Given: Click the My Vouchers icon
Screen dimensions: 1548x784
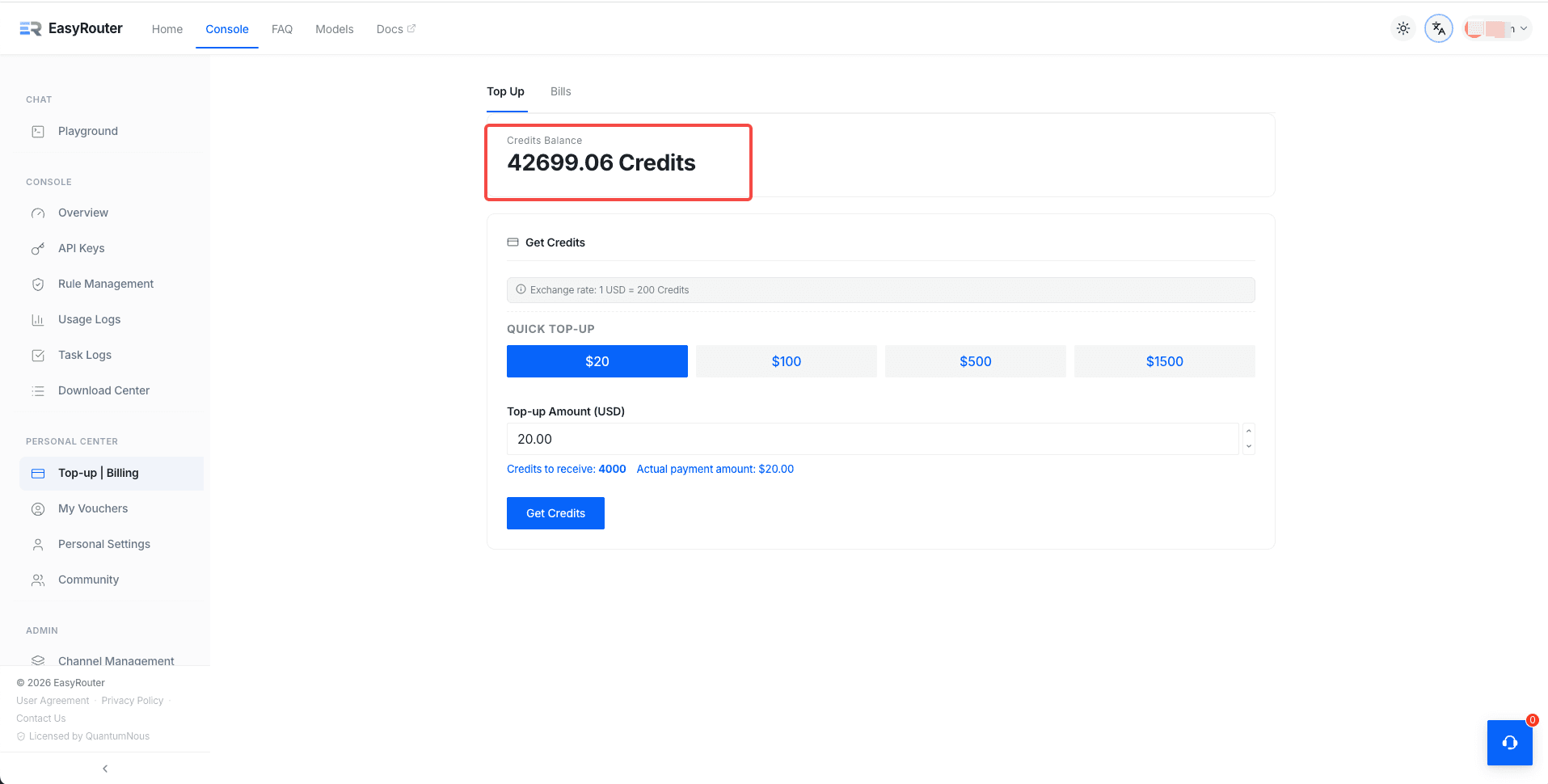Looking at the screenshot, I should coord(38,509).
